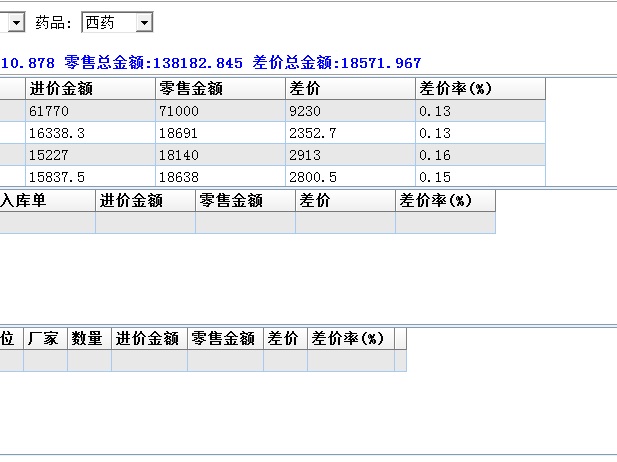Click 差价率(%) header in bottom table
617x462 pixels.
pos(351,338)
